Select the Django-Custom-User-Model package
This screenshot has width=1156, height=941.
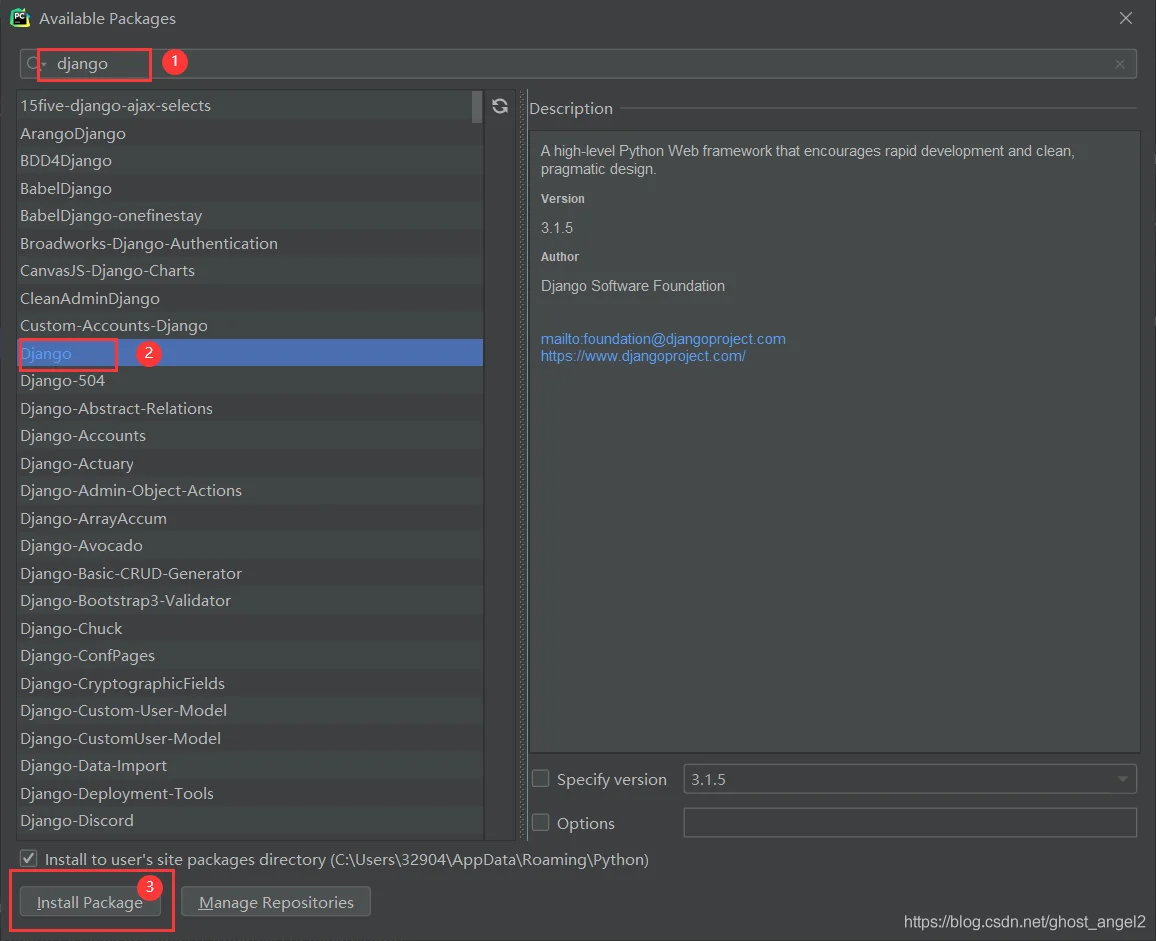click(x=250, y=710)
